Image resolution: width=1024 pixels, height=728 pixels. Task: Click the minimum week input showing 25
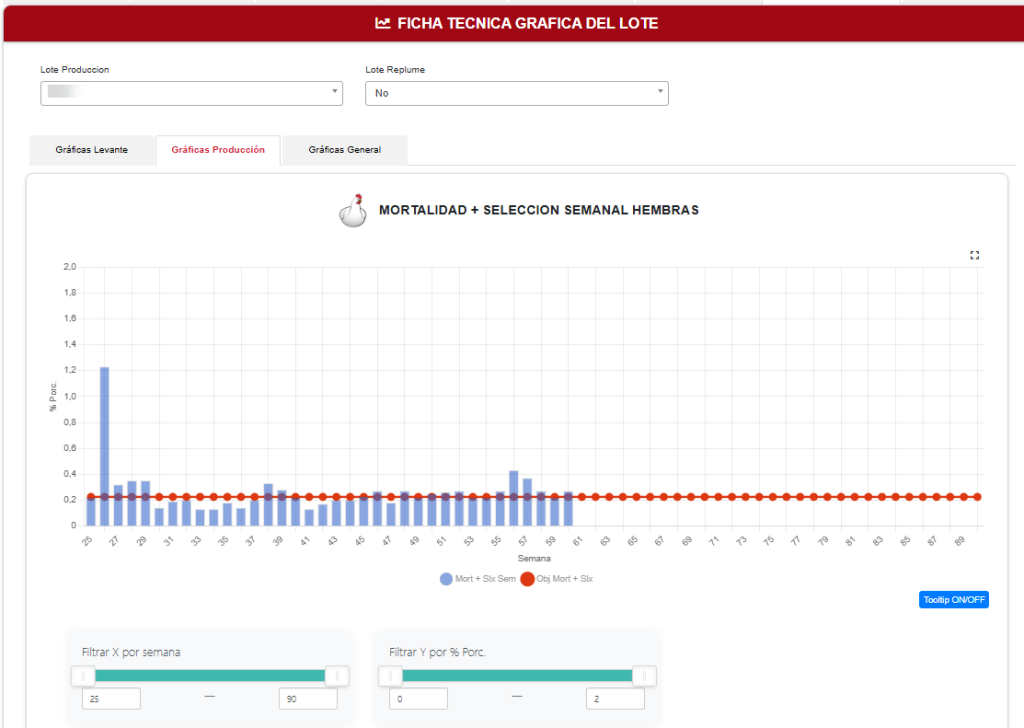[111, 699]
